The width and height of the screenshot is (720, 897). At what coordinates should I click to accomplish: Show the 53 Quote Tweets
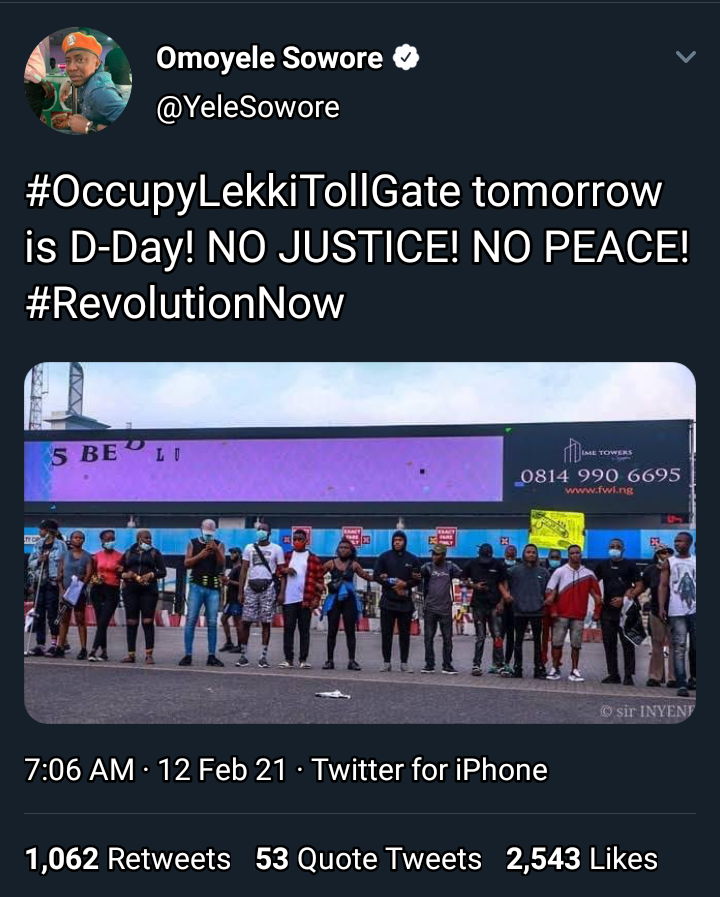[368, 859]
